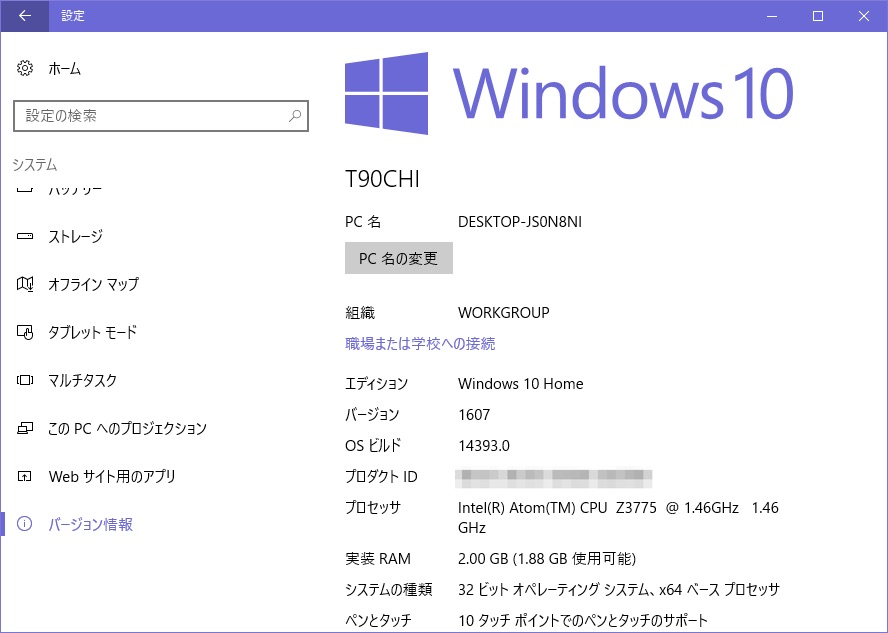Click the blurred プロダクト ID value
Screen dimensions: 888x633
coord(553,478)
